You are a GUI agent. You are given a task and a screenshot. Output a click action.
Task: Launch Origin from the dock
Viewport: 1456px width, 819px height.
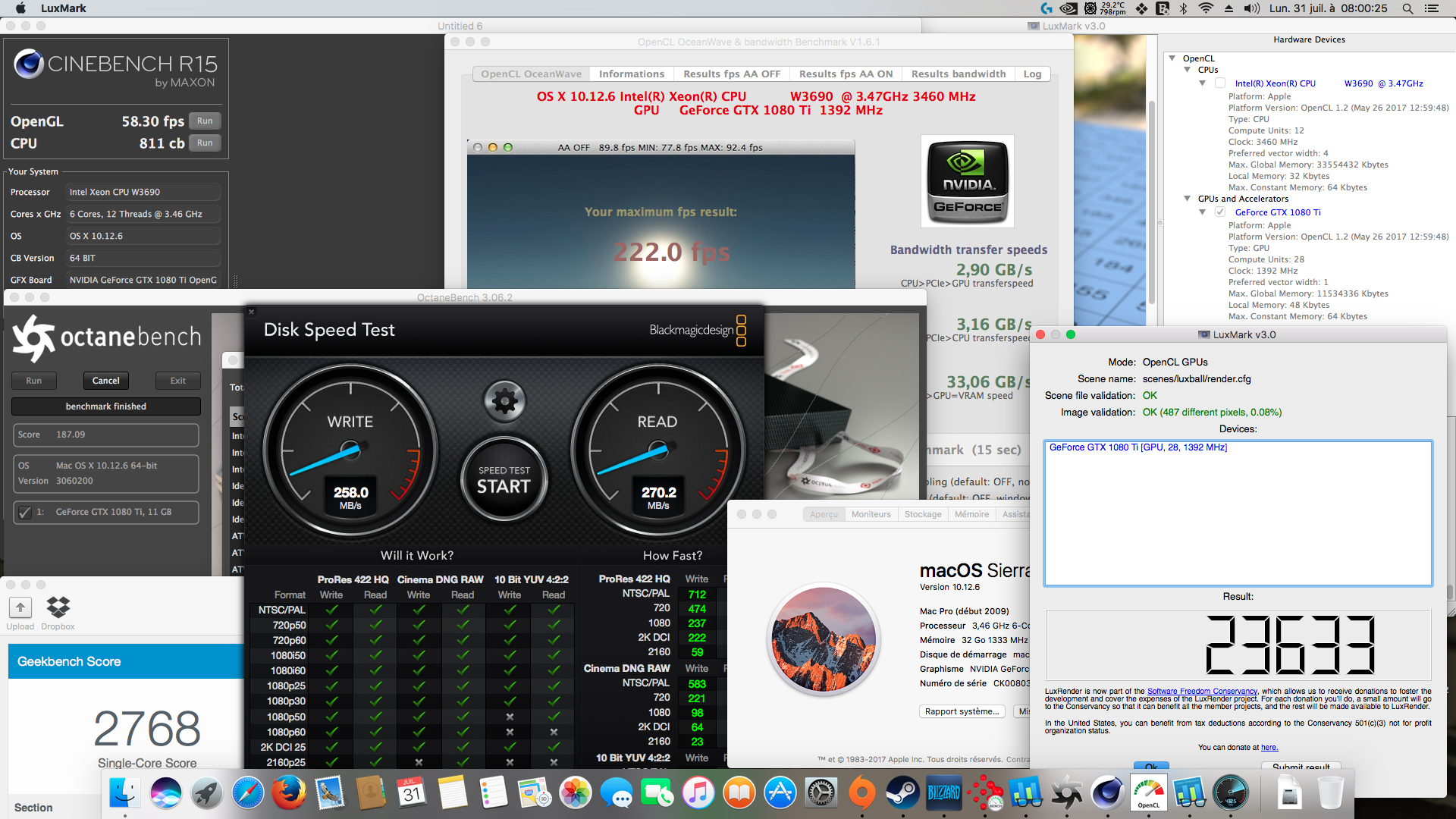[862, 793]
